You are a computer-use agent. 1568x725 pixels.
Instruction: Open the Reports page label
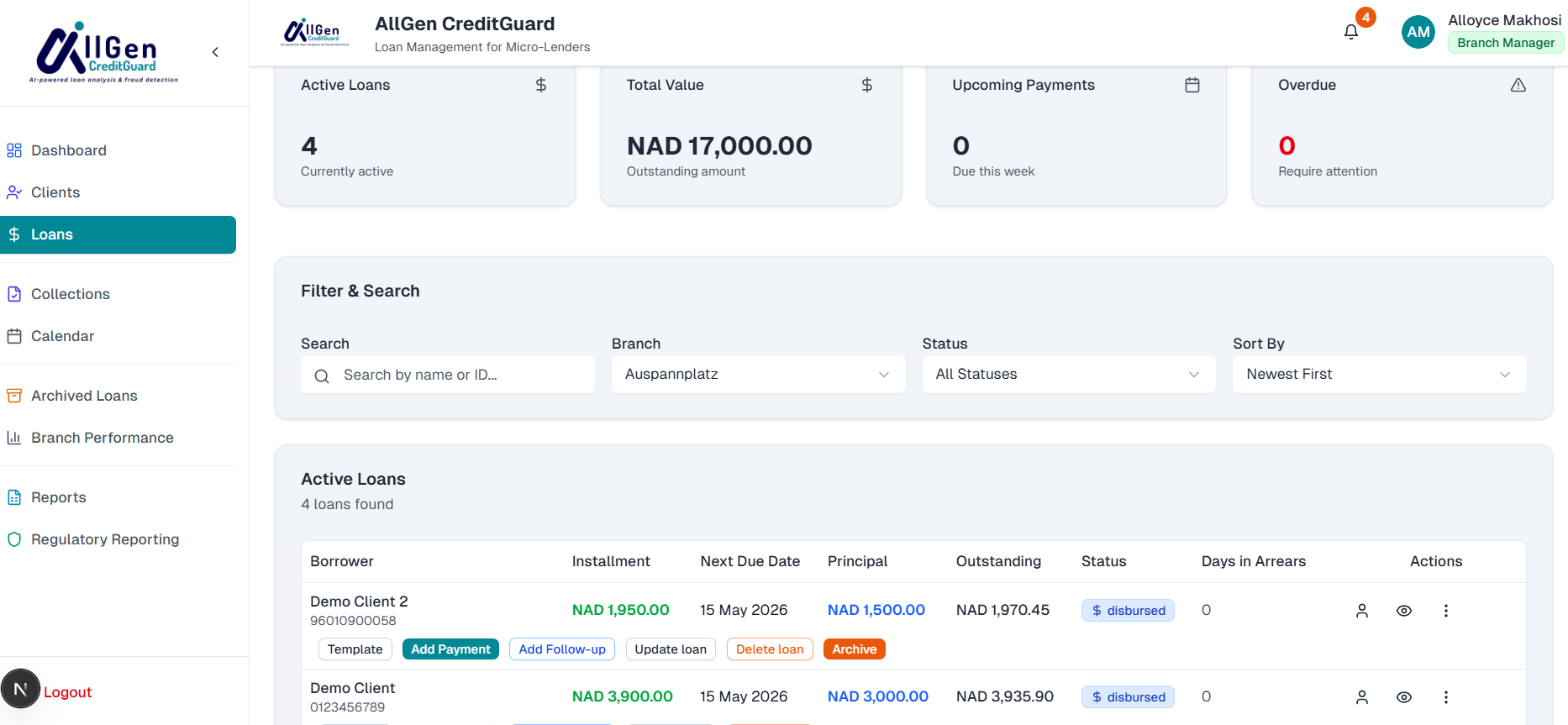pos(59,497)
